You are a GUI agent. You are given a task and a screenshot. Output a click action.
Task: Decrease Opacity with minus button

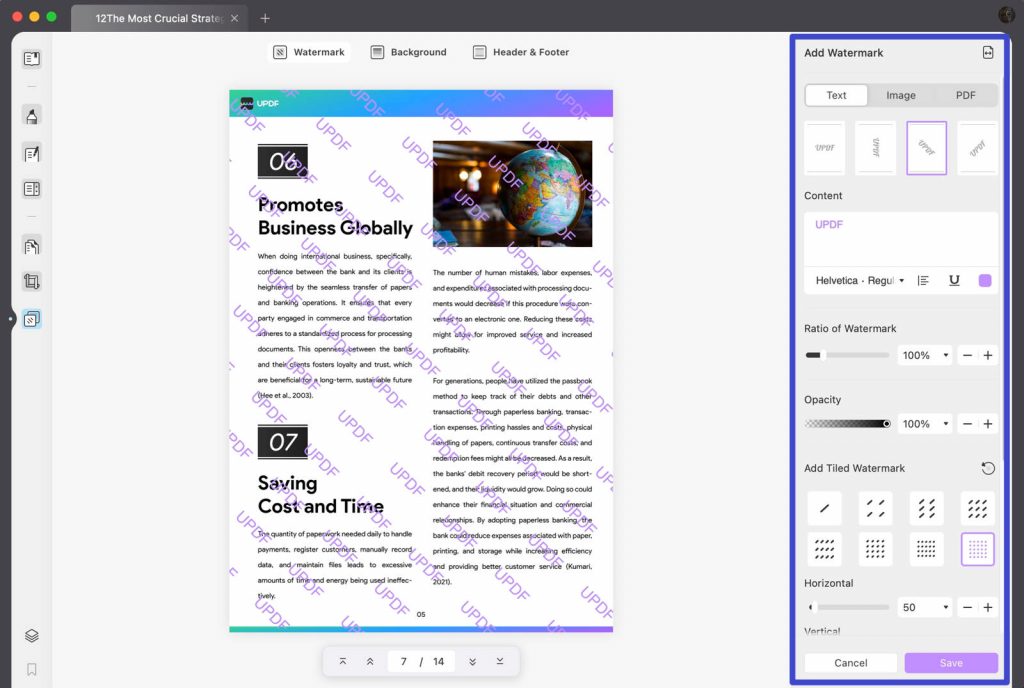click(x=967, y=424)
